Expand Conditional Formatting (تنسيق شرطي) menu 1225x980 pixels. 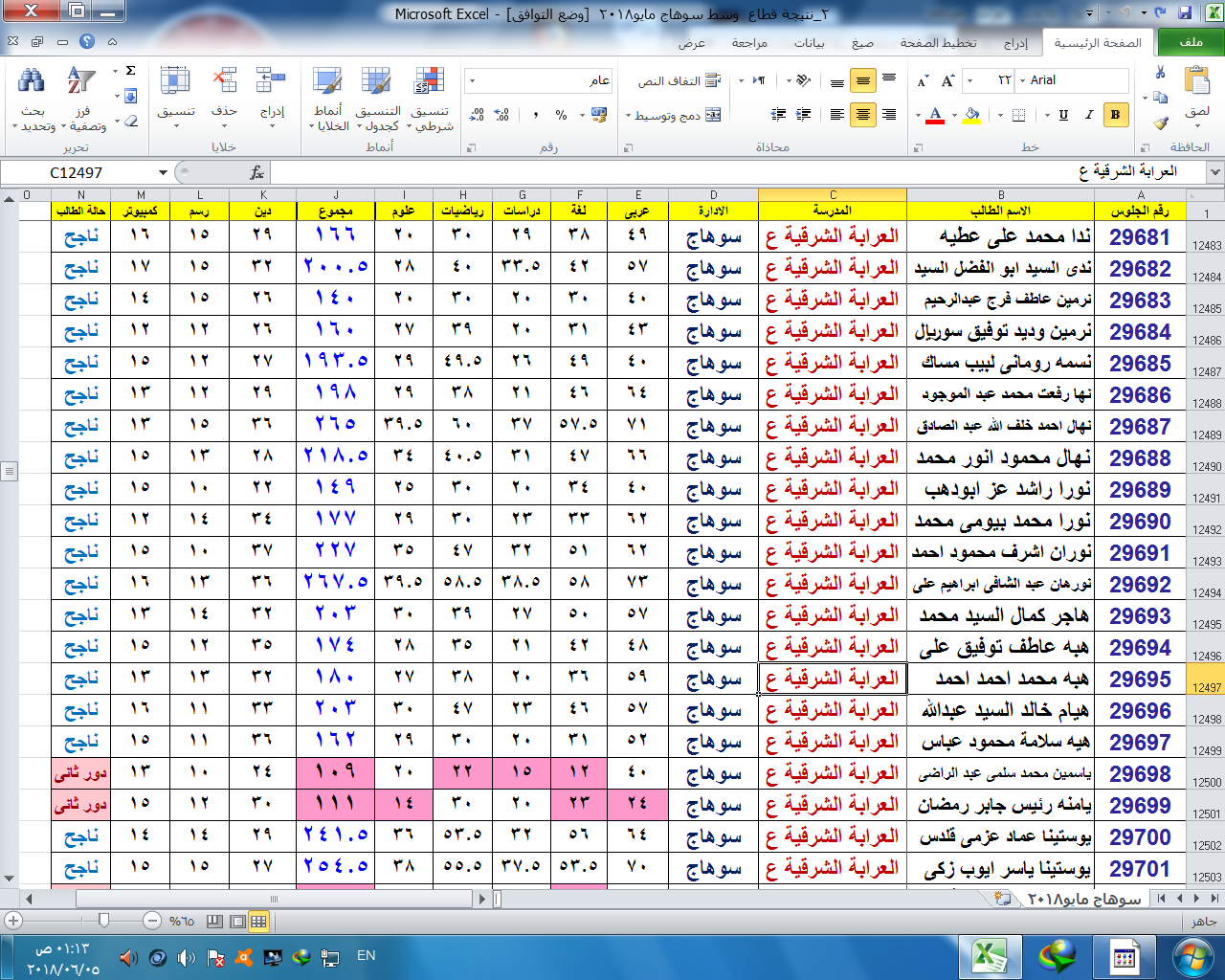coord(429,100)
